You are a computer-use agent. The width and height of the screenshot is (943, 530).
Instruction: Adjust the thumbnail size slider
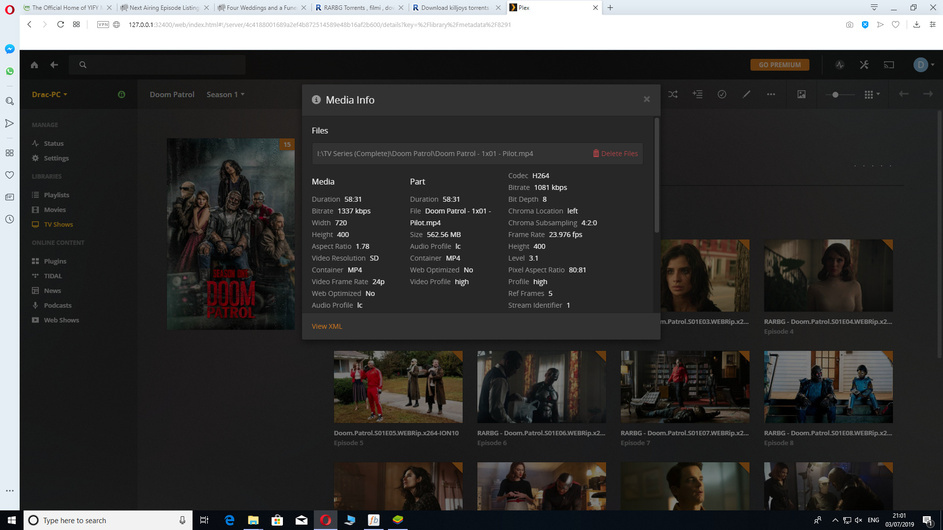coord(838,94)
